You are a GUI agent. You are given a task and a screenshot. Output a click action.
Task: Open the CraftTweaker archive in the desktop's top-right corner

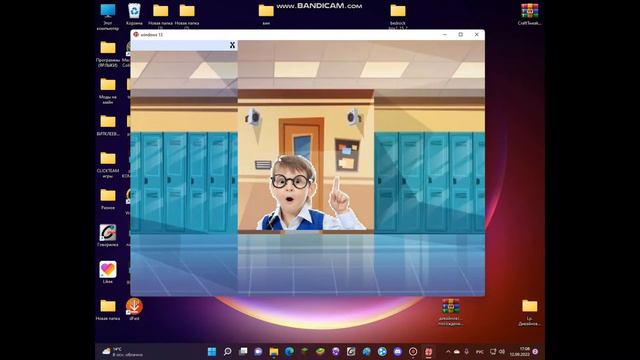coord(529,14)
